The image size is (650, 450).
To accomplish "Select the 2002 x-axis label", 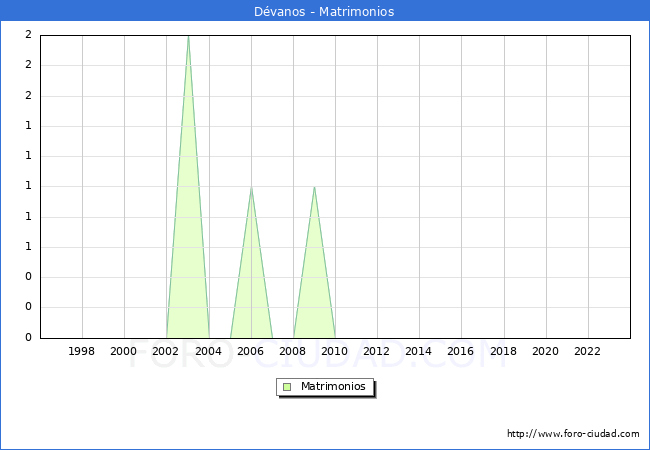I will tap(165, 351).
